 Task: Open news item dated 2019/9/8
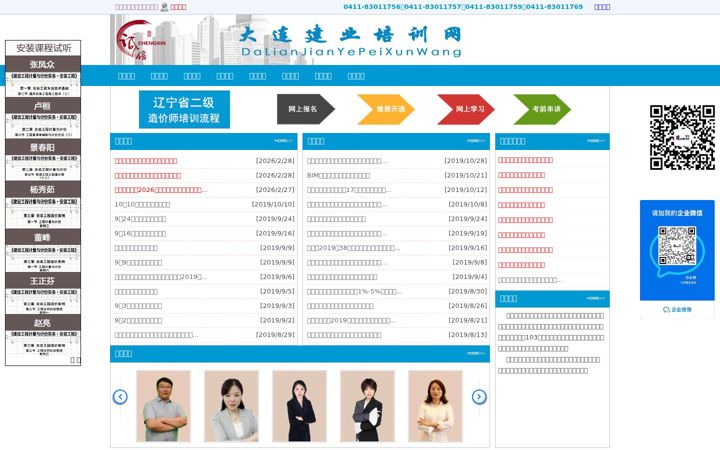click(347, 263)
